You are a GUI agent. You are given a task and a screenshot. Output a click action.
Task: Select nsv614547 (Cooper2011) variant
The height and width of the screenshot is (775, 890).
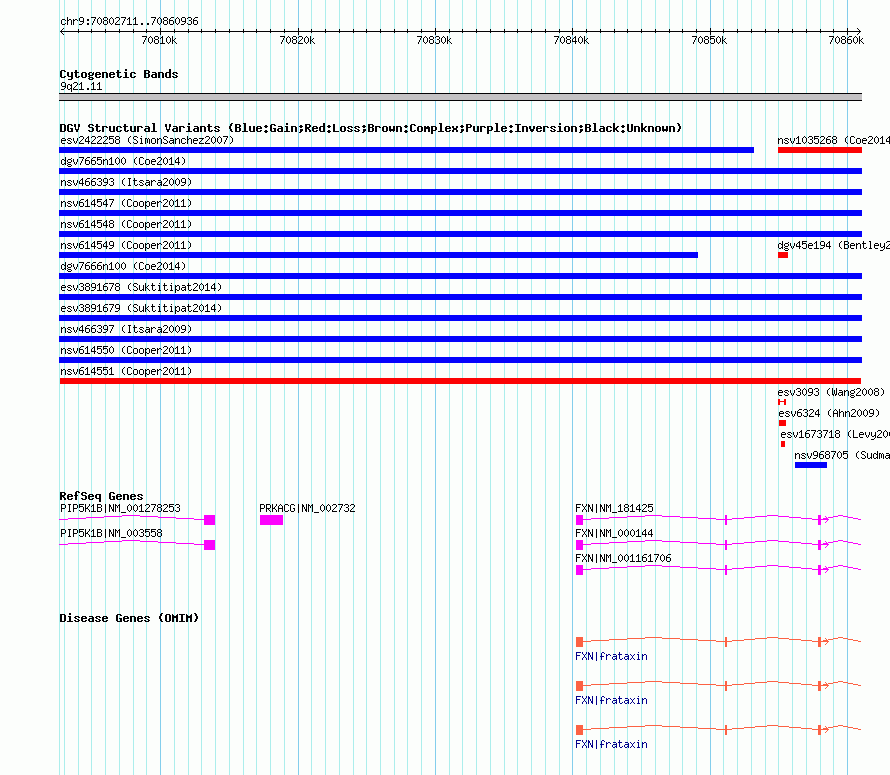click(126, 203)
